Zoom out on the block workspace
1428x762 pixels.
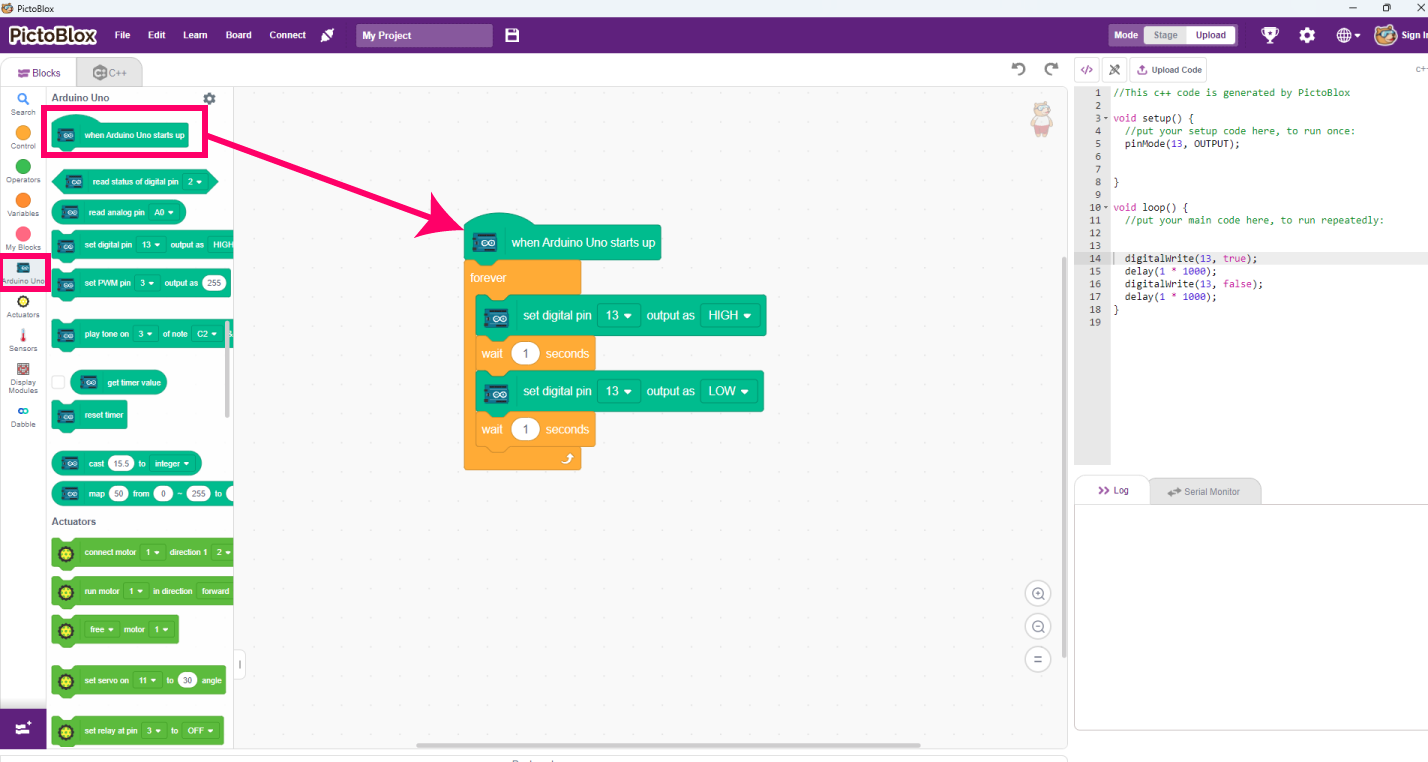pyautogui.click(x=1038, y=627)
